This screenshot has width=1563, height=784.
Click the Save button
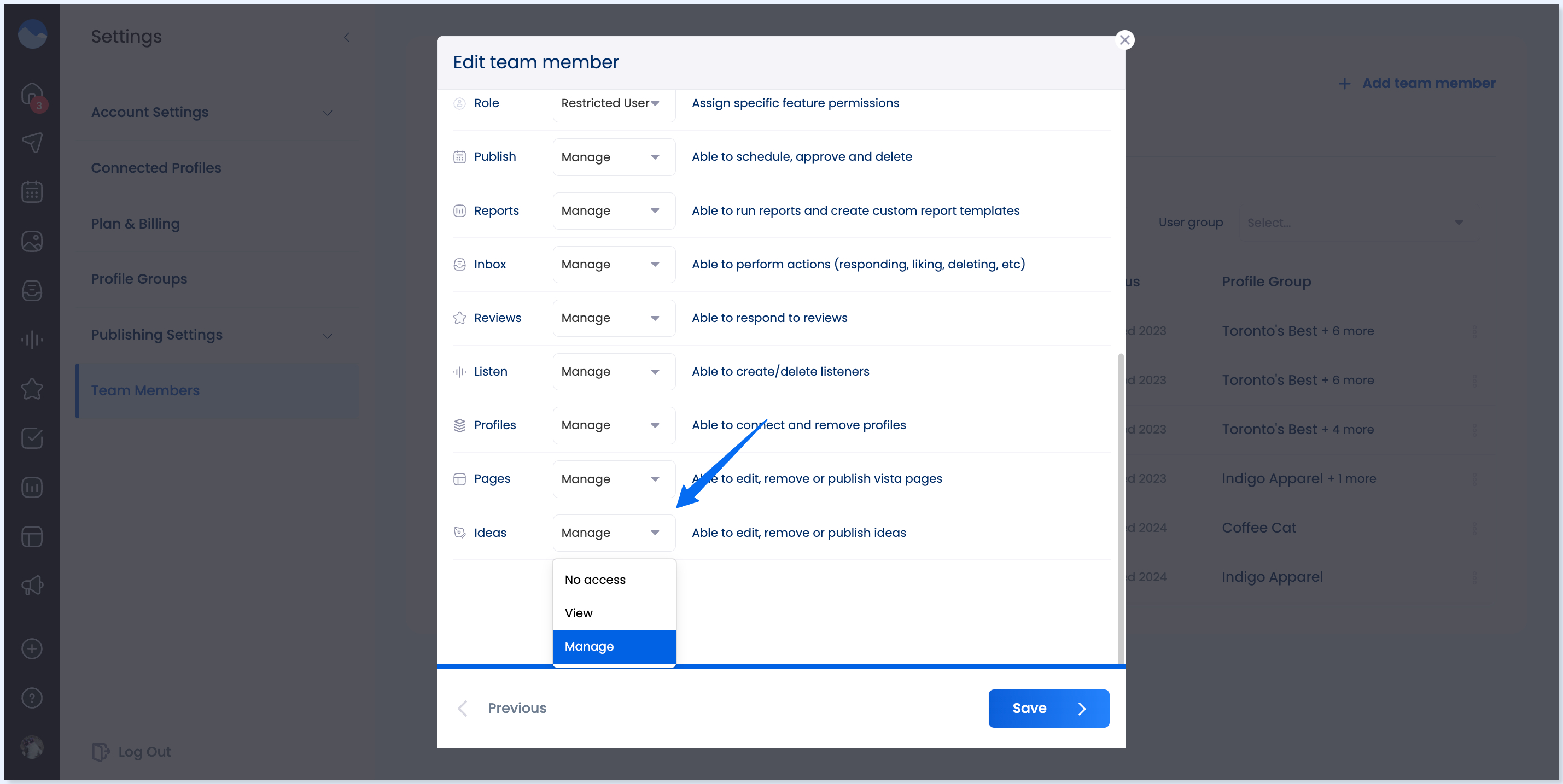(x=1048, y=708)
